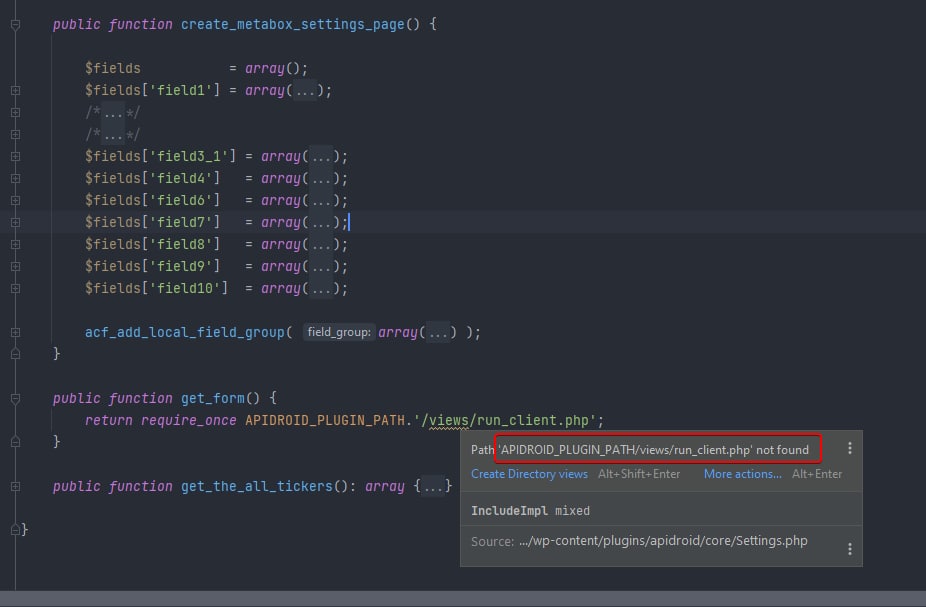
Task: Open options menu beside Source path
Action: coord(850,549)
